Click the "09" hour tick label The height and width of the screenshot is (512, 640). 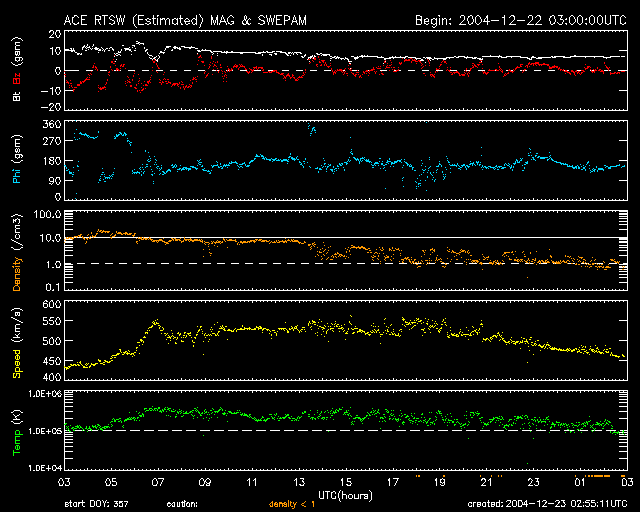(205, 482)
